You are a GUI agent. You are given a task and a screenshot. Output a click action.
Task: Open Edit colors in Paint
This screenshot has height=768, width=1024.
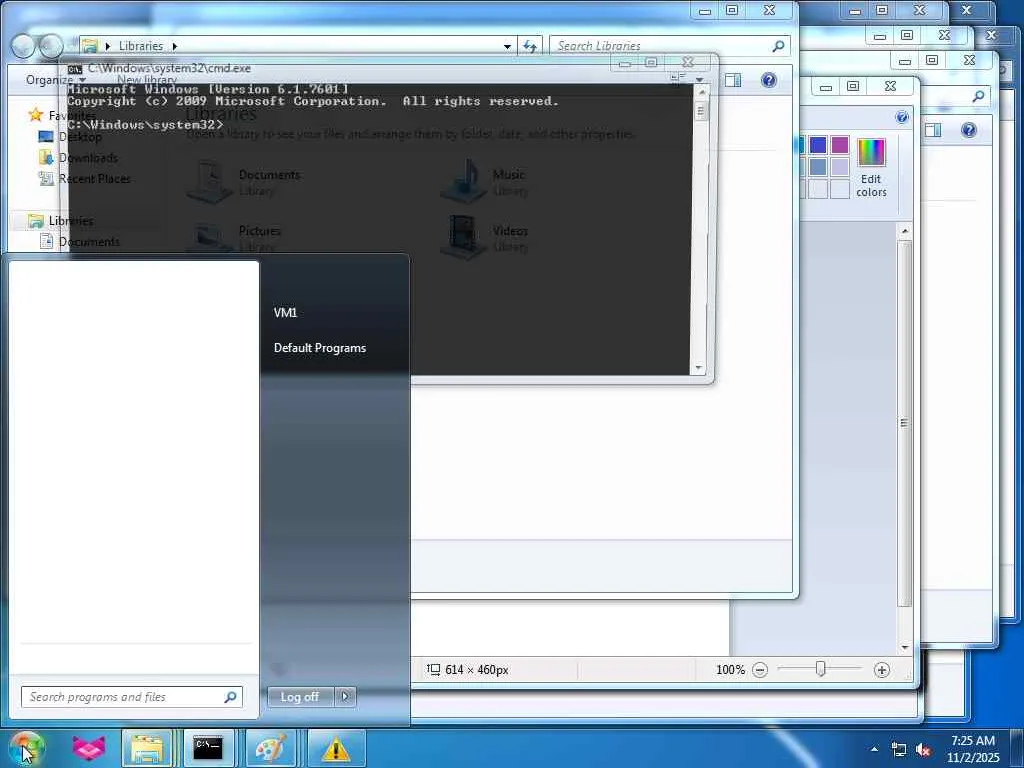tap(871, 168)
